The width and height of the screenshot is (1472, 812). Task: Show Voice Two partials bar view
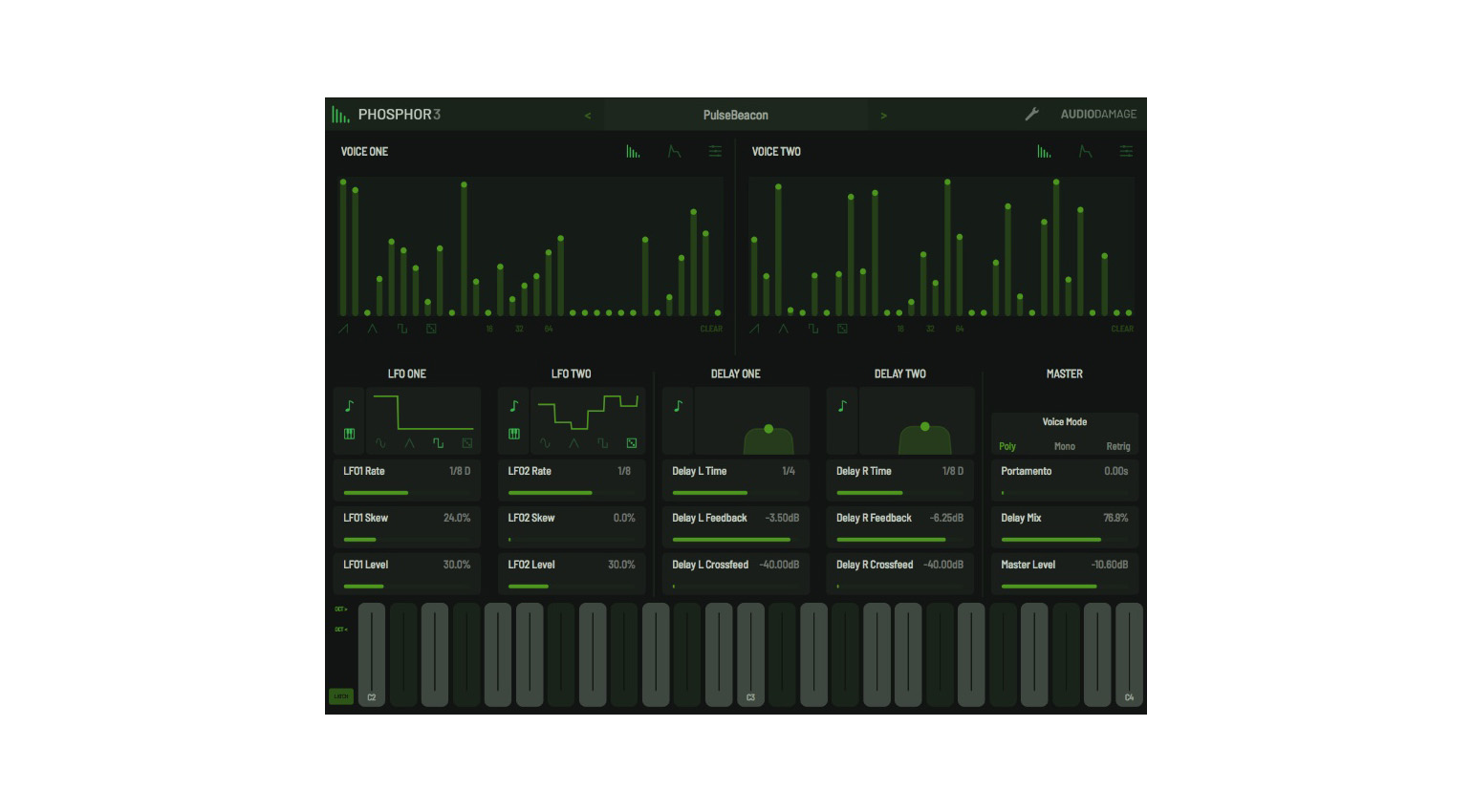1044,151
